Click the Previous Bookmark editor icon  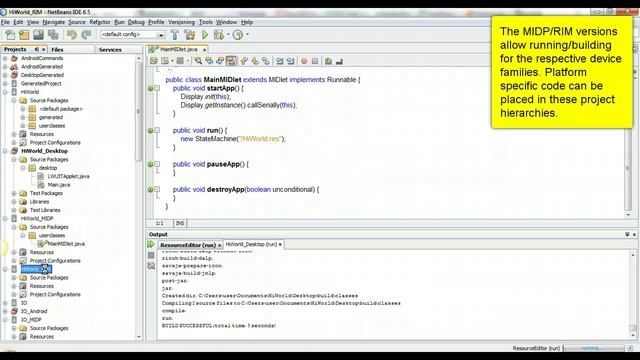pyautogui.click(x=244, y=61)
